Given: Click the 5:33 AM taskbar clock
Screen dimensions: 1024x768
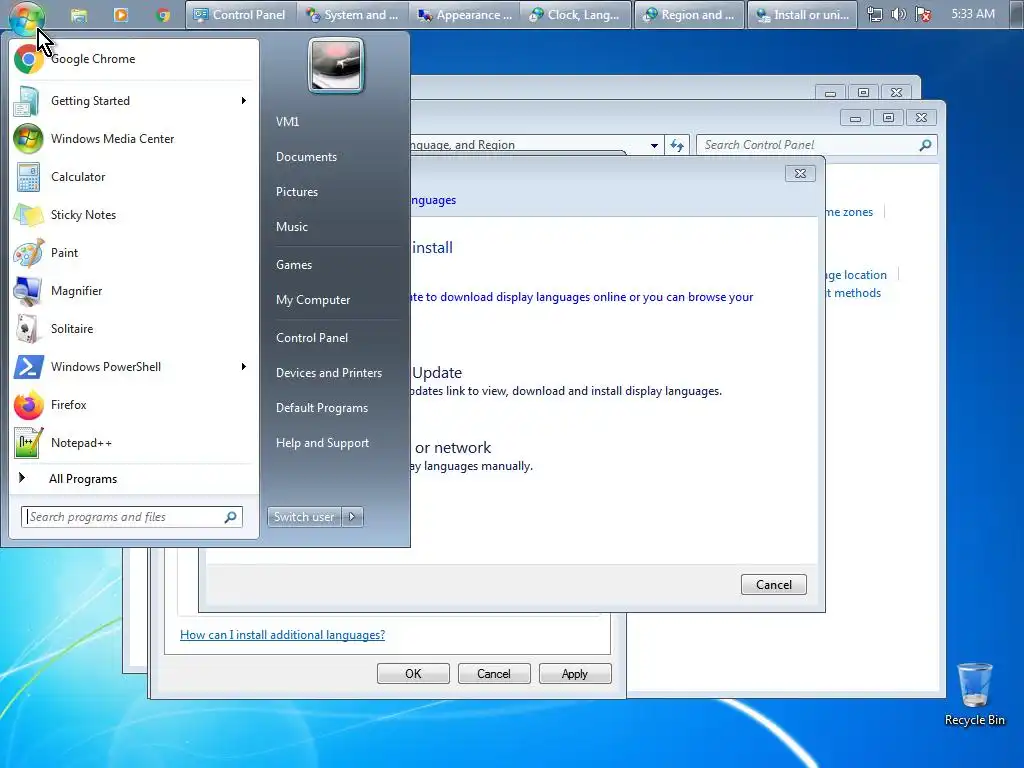Looking at the screenshot, I should [973, 14].
